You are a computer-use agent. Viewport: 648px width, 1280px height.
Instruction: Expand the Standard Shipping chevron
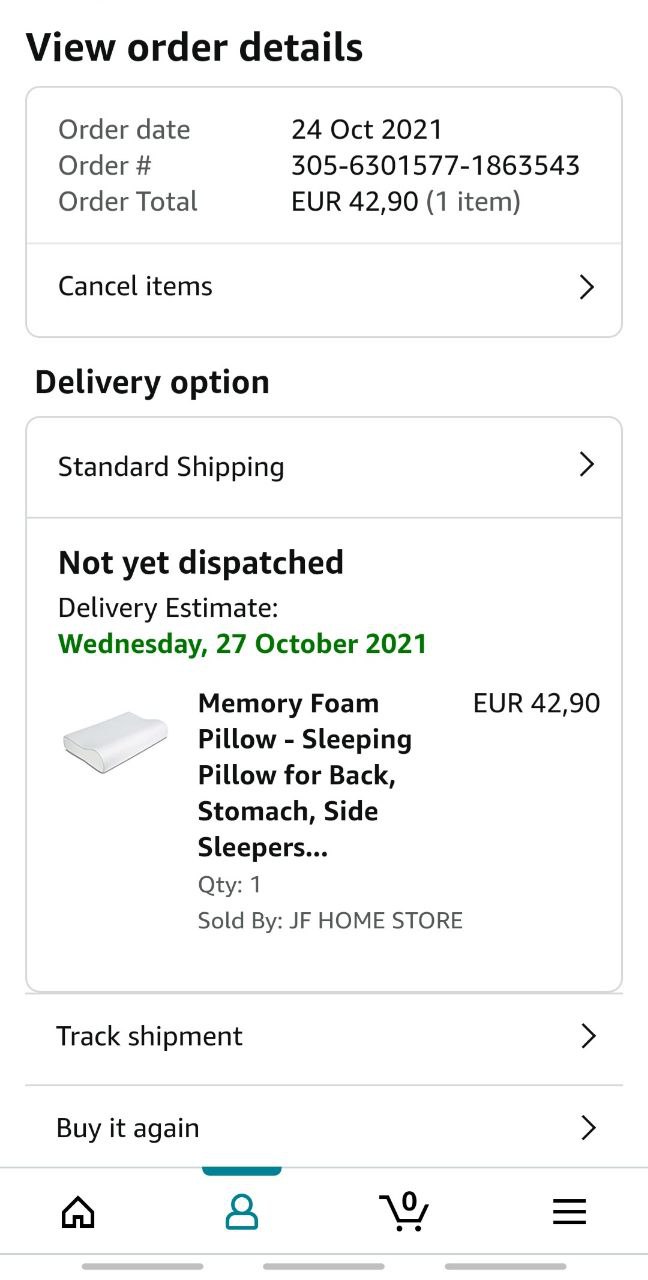[x=587, y=465]
